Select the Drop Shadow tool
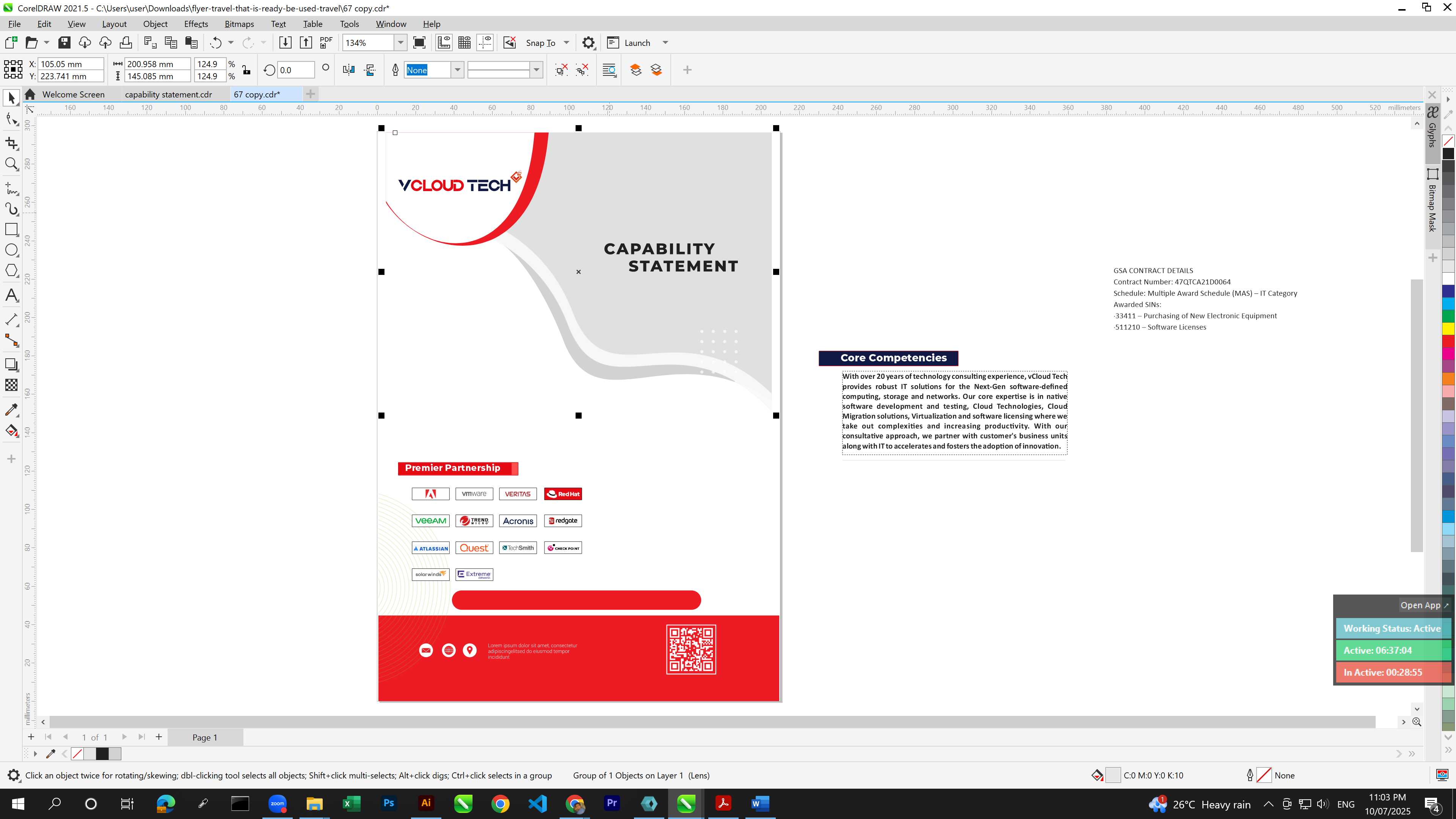This screenshot has height=819, width=1456. [11, 364]
